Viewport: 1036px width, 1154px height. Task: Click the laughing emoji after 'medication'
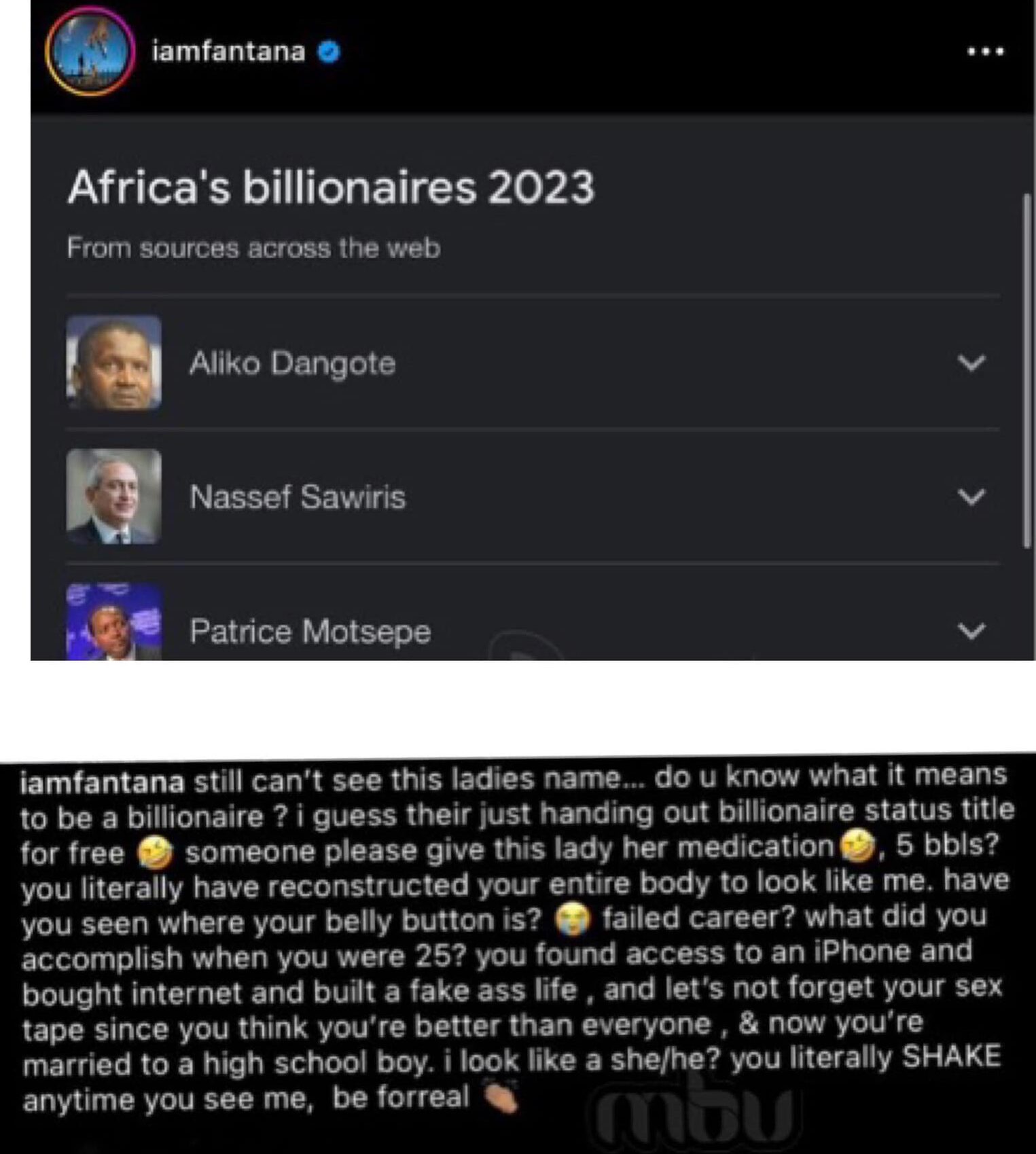pyautogui.click(x=857, y=846)
